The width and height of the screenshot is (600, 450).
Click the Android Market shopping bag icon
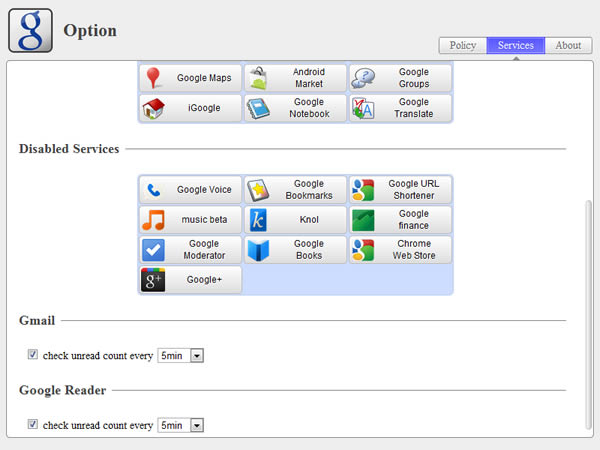pyautogui.click(x=258, y=78)
